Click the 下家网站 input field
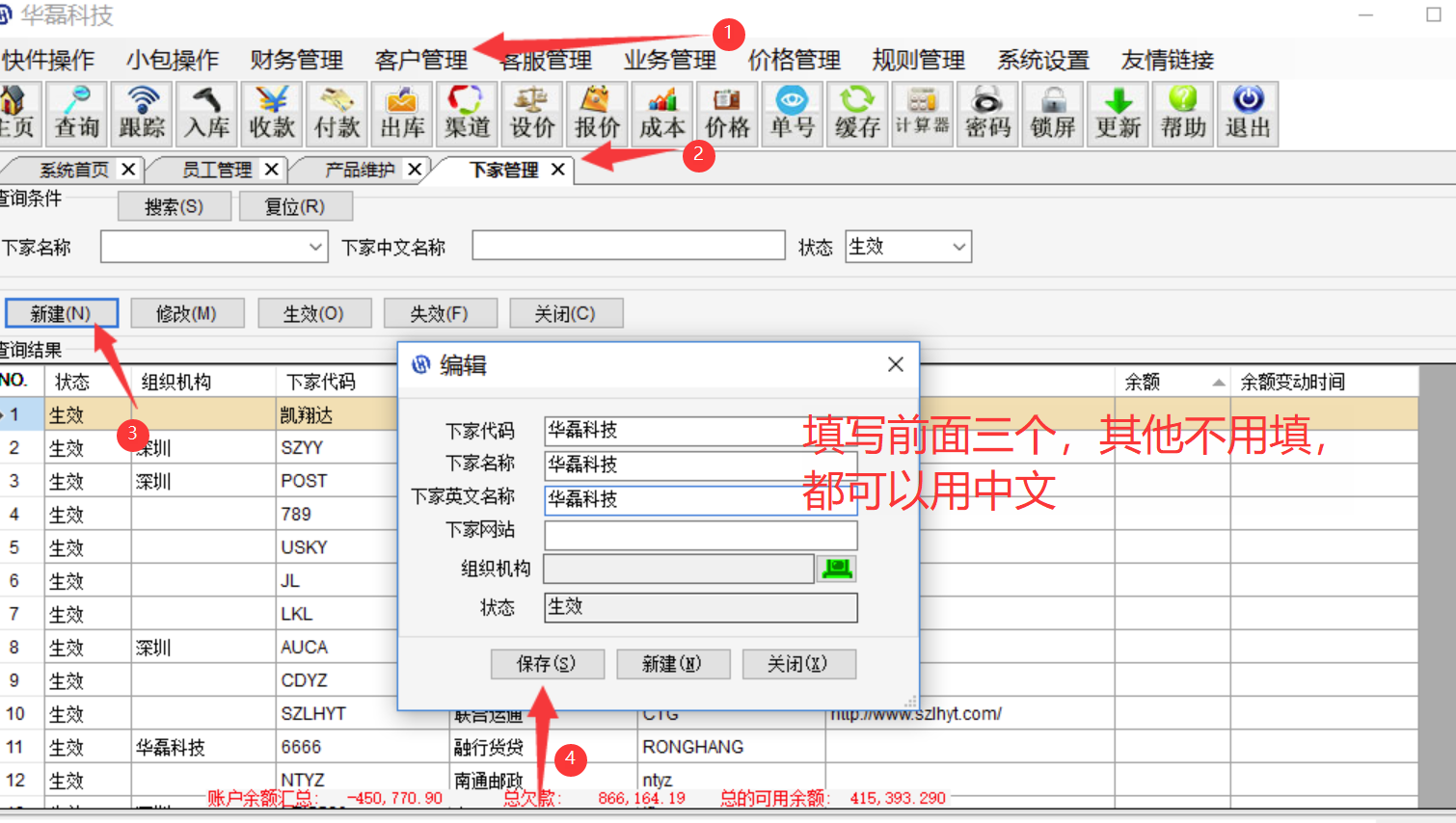 coord(700,535)
